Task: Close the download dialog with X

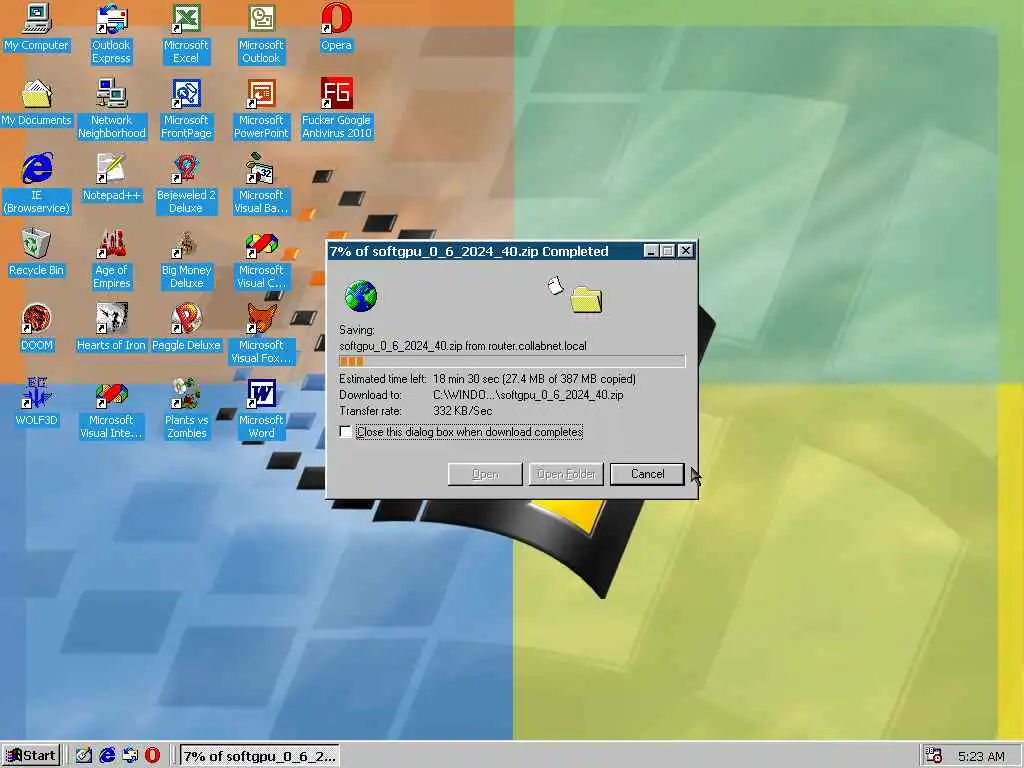Action: [685, 251]
